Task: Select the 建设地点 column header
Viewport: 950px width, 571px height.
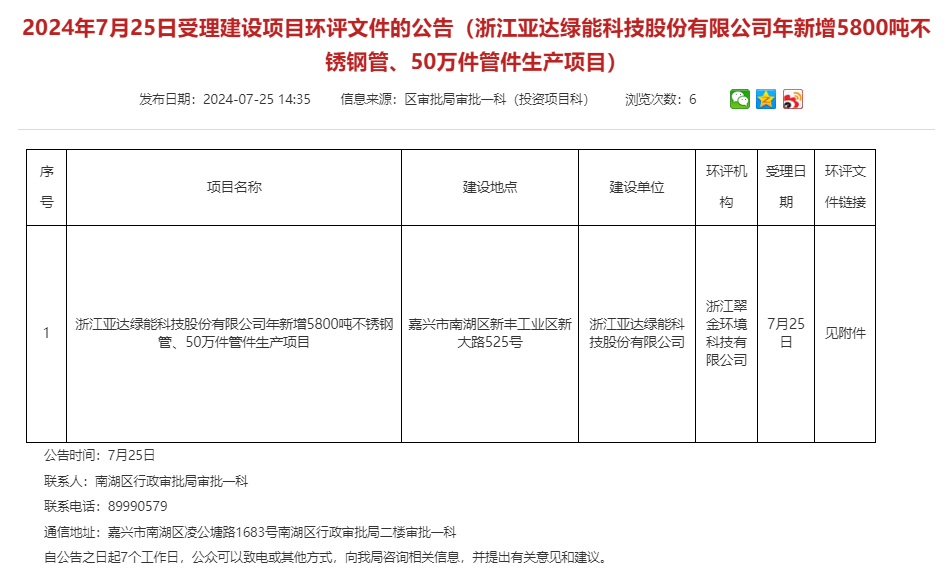Action: (490, 187)
